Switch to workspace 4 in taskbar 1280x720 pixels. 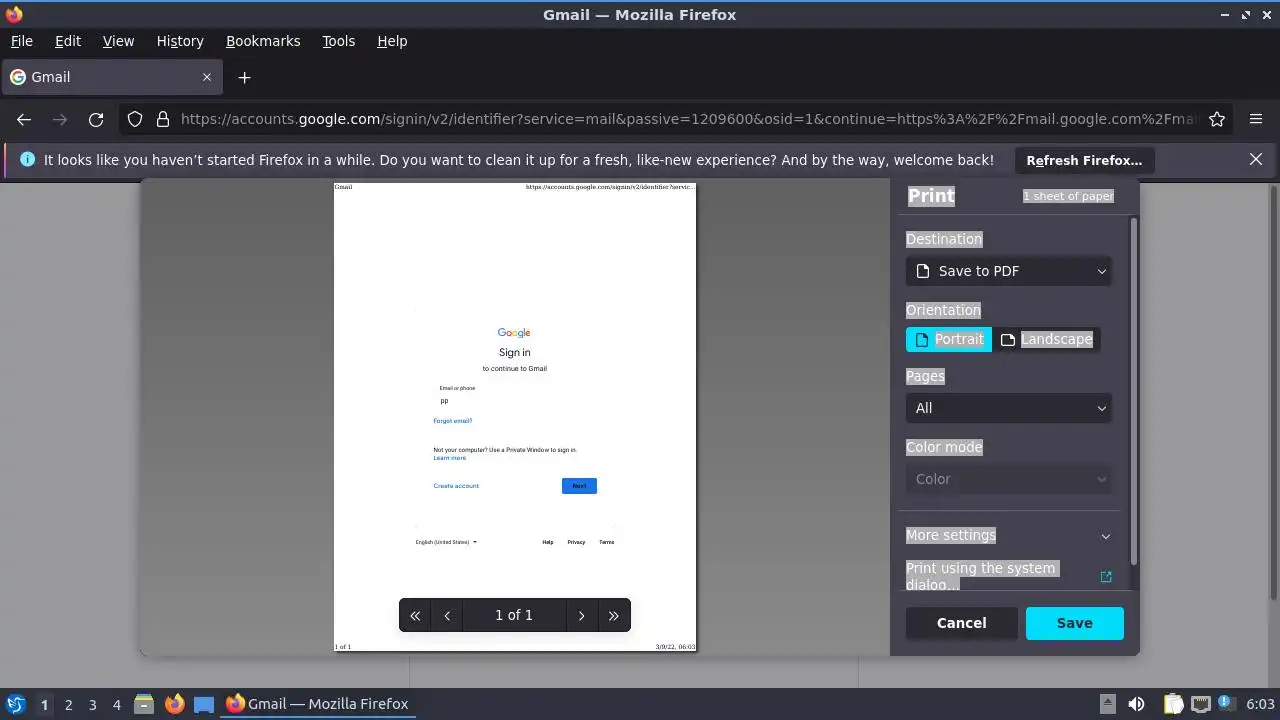click(116, 704)
